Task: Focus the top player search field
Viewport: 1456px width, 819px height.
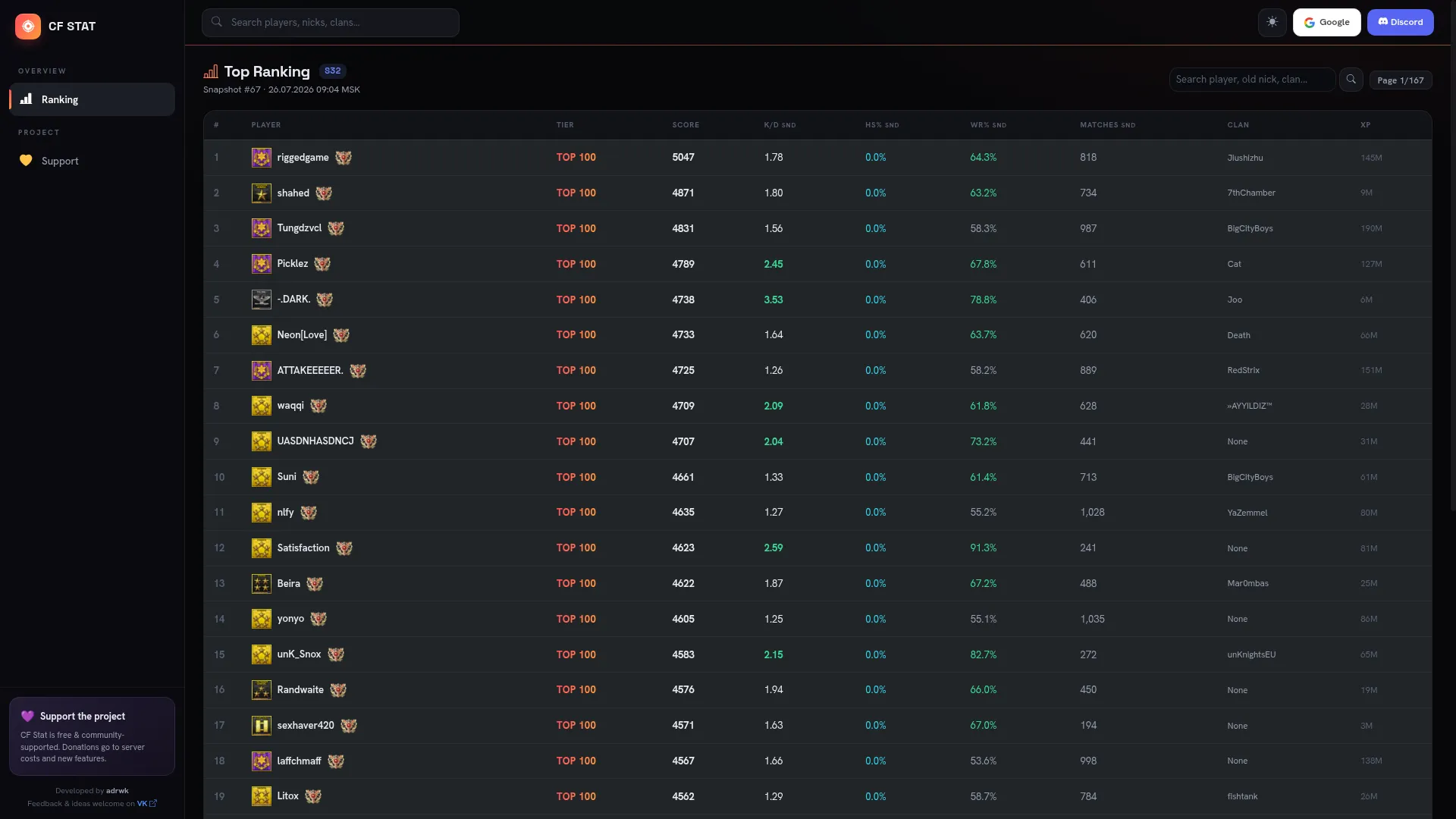Action: coord(331,23)
